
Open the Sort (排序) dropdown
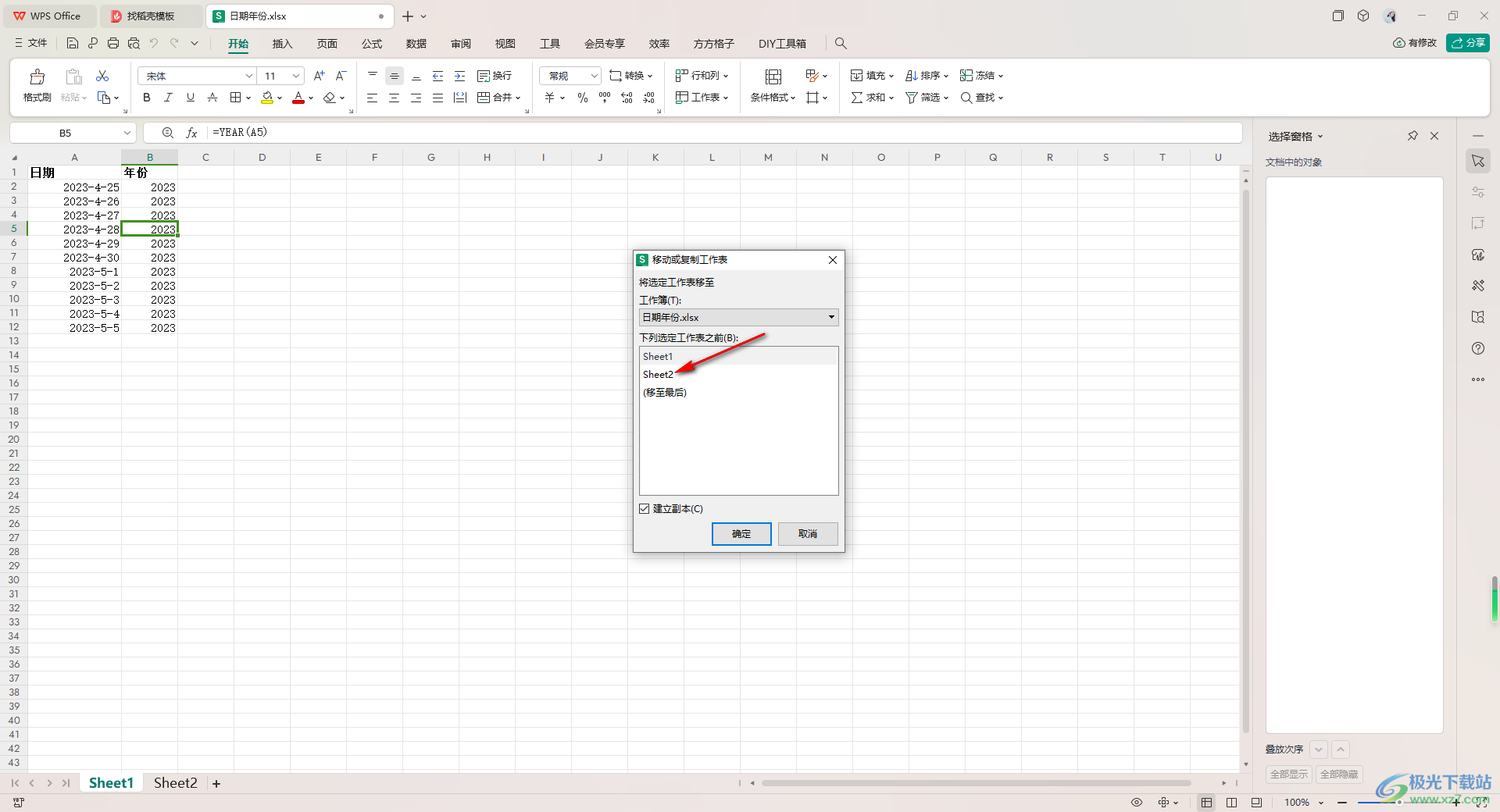pos(927,76)
